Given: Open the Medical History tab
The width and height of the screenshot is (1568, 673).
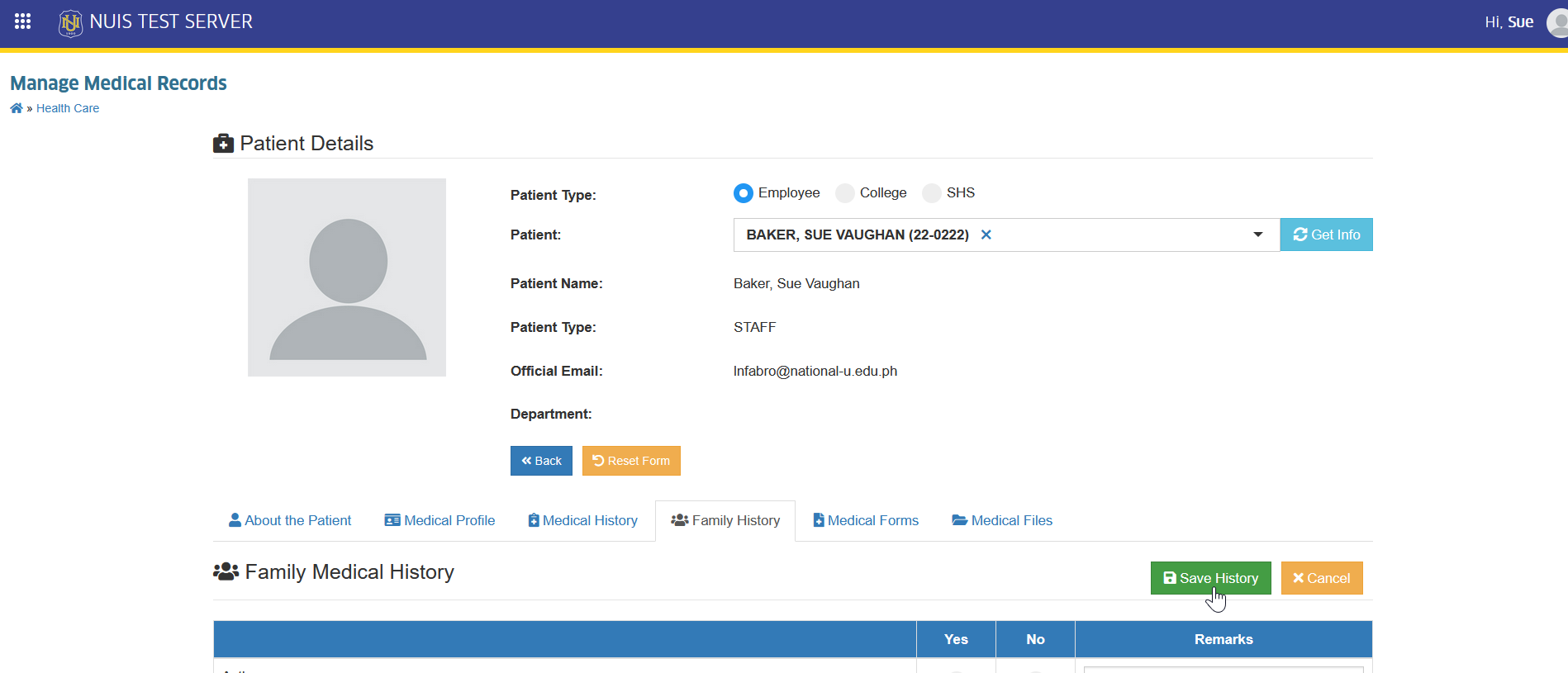Looking at the screenshot, I should pyautogui.click(x=583, y=520).
